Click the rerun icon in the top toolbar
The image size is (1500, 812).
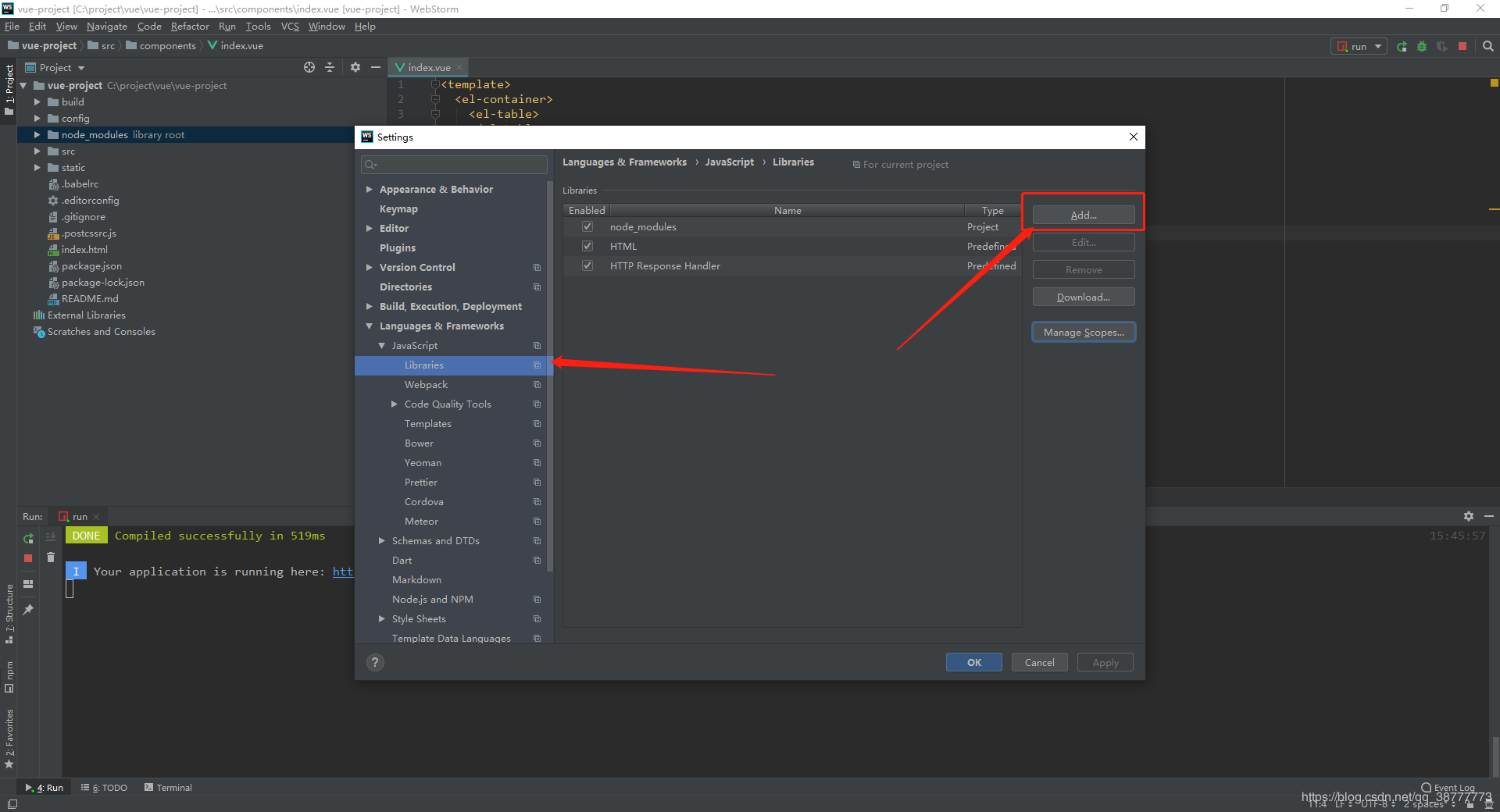1402,47
